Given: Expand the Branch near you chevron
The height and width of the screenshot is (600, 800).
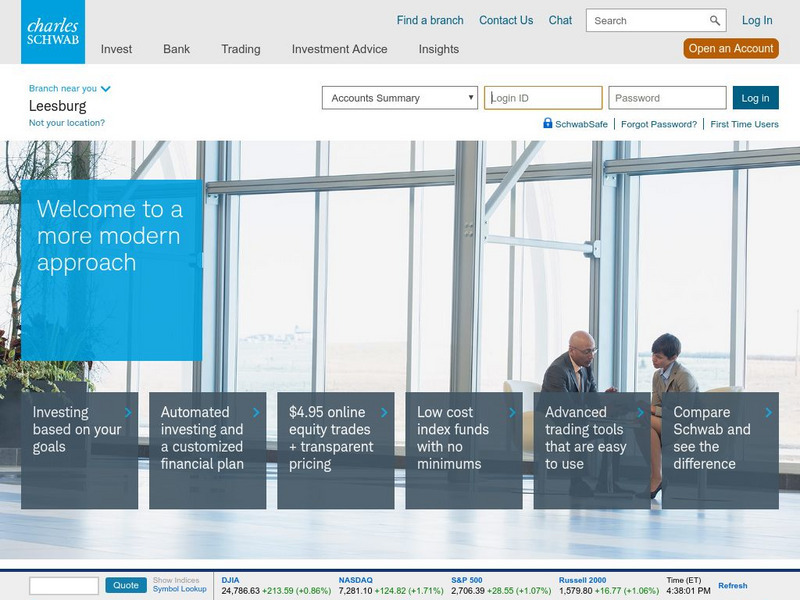Looking at the screenshot, I should pos(106,89).
